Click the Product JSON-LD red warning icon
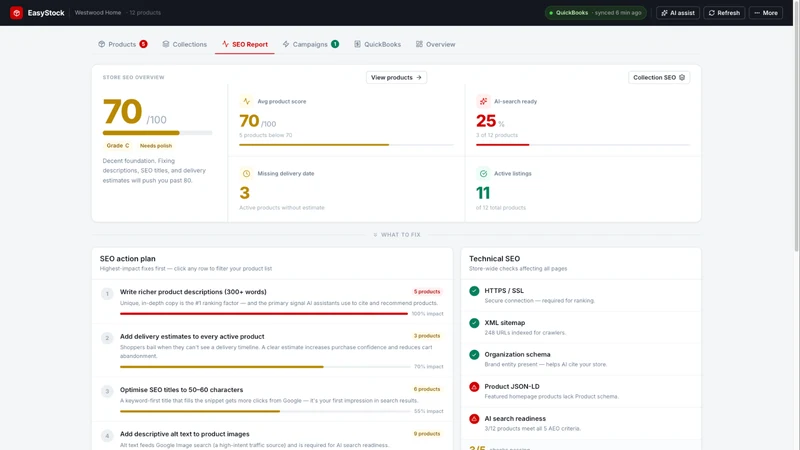Screen dimensions: 800x450 tap(474, 387)
